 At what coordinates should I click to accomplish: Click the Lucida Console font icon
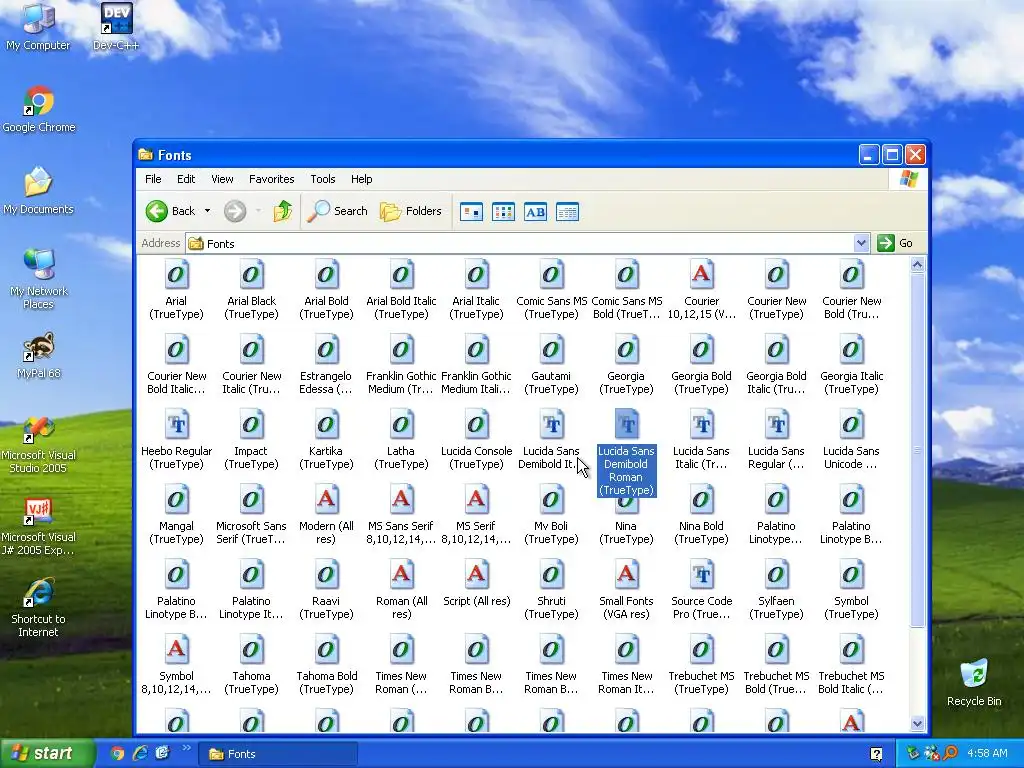pos(476,424)
